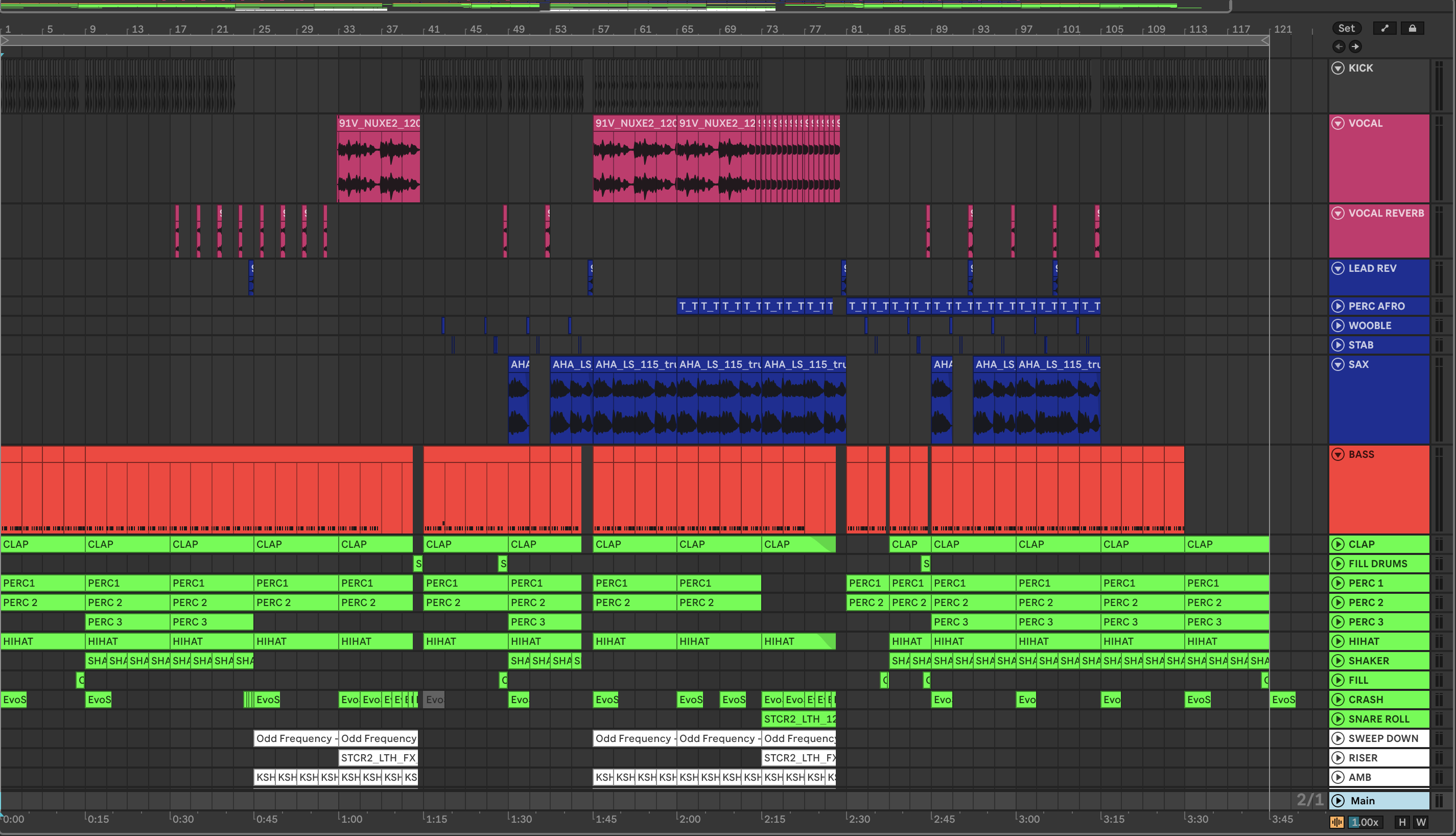Unfold the PERC AFRO track
Image resolution: width=1456 pixels, height=836 pixels.
pyautogui.click(x=1338, y=306)
